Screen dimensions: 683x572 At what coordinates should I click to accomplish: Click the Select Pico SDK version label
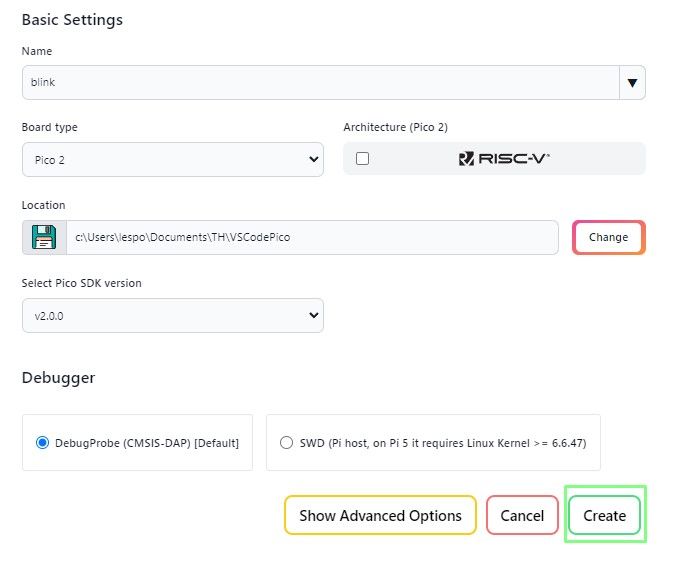tap(81, 283)
